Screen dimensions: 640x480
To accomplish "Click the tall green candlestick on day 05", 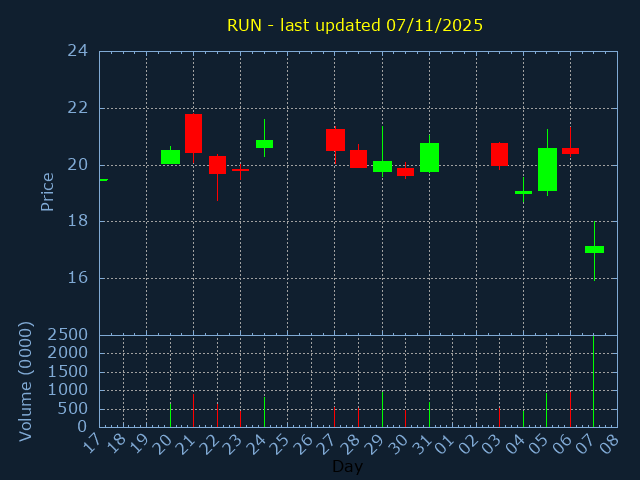I will [x=547, y=169].
